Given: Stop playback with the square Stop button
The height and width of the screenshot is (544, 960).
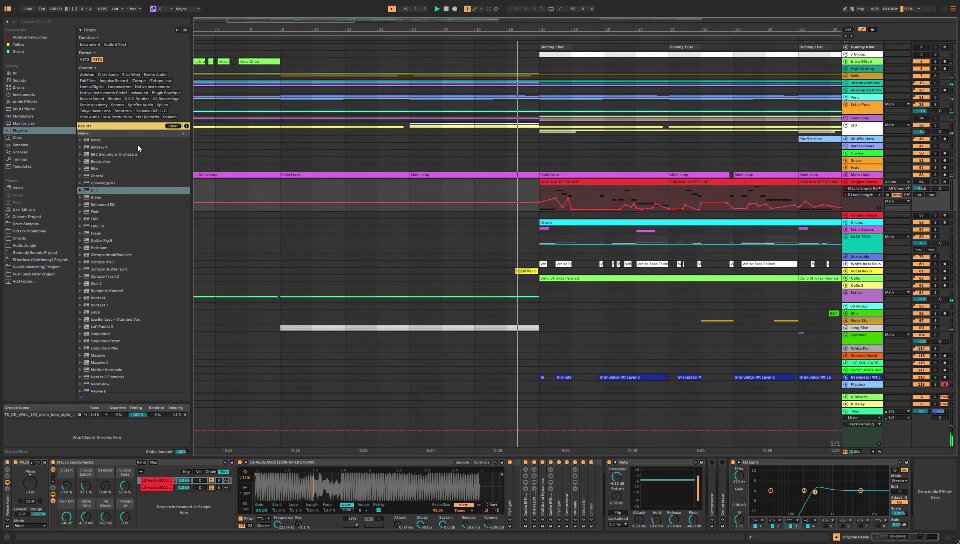Looking at the screenshot, I should coord(446,9).
